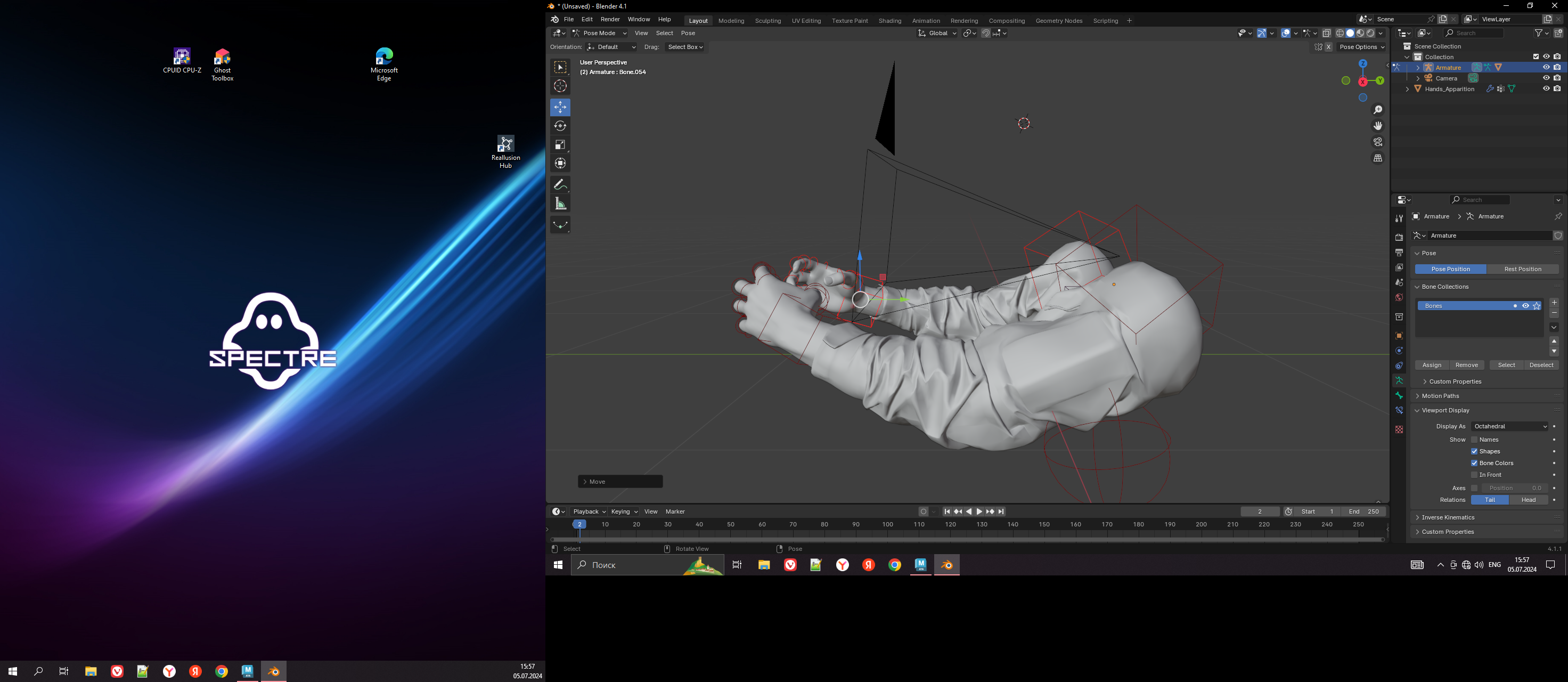The width and height of the screenshot is (1568, 682).
Task: Open the Pose Options dropdown
Action: pos(1362,47)
